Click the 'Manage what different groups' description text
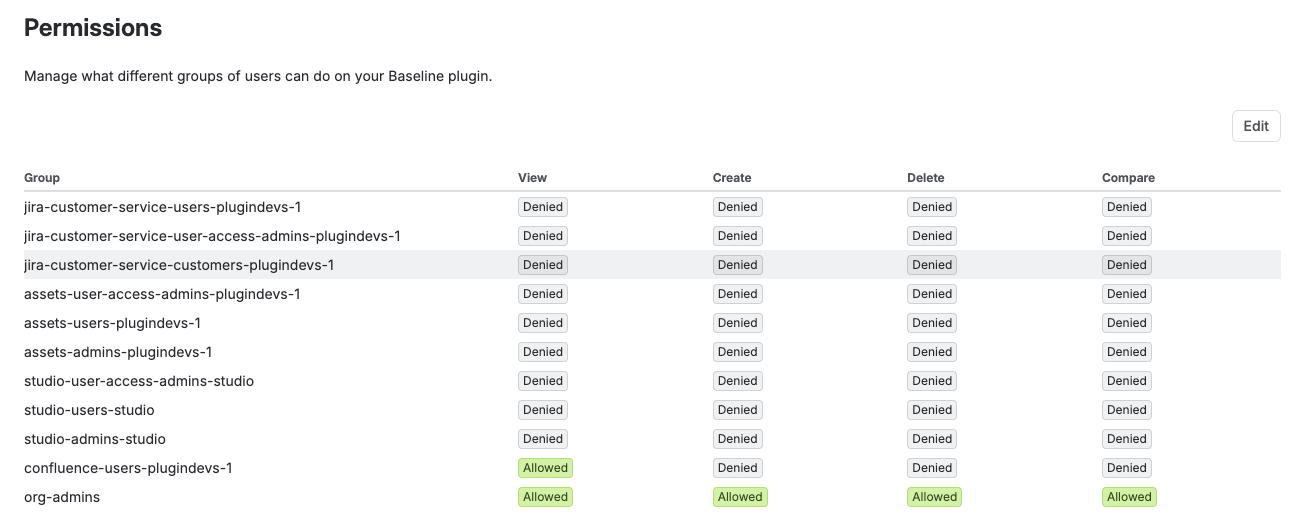This screenshot has width=1305, height=515. click(x=258, y=76)
